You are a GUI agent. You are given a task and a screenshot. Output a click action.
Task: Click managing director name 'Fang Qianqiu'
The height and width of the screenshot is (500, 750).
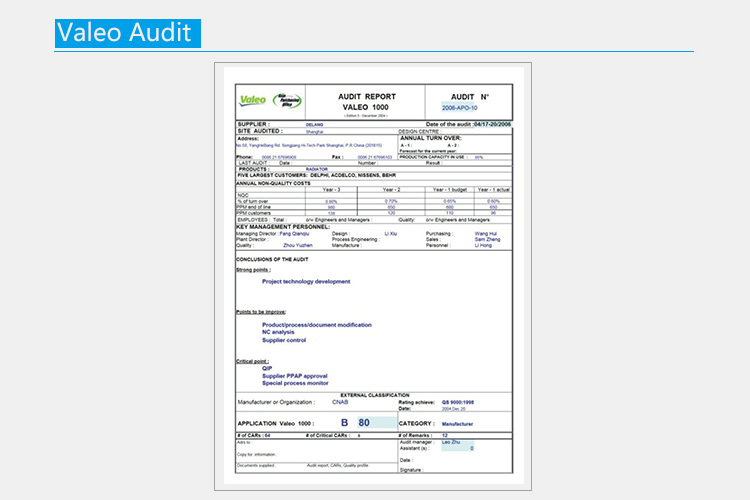294,233
